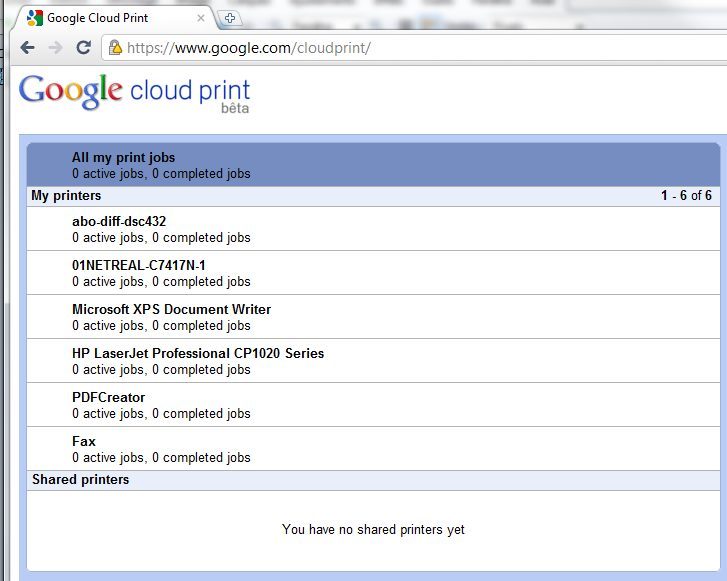Close the Google Cloud Print tab

click(201, 18)
